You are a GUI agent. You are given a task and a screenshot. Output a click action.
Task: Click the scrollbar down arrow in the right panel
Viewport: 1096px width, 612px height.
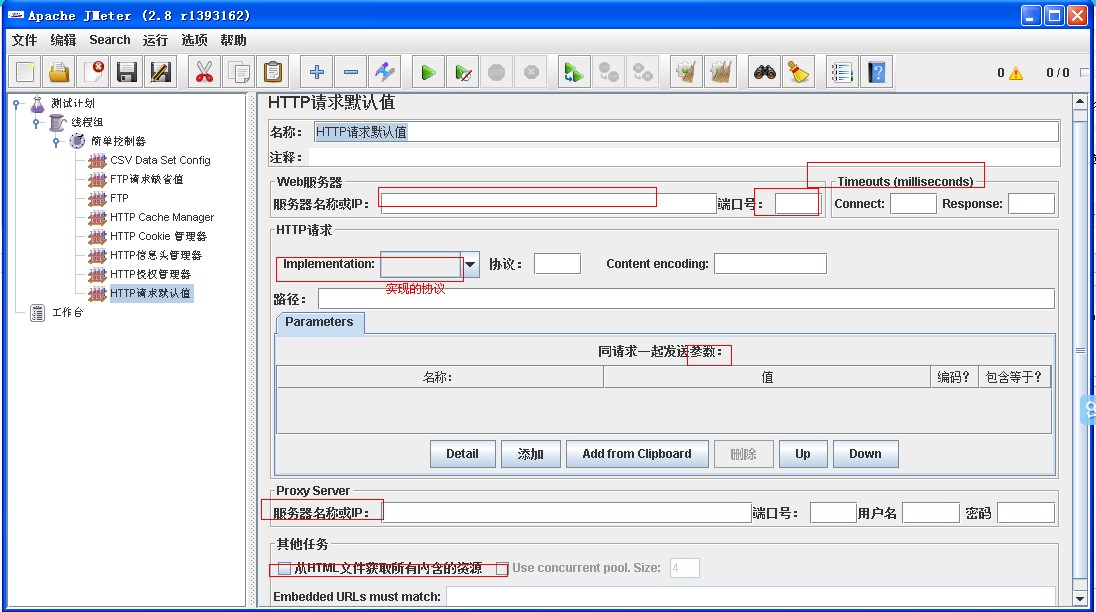point(1080,599)
